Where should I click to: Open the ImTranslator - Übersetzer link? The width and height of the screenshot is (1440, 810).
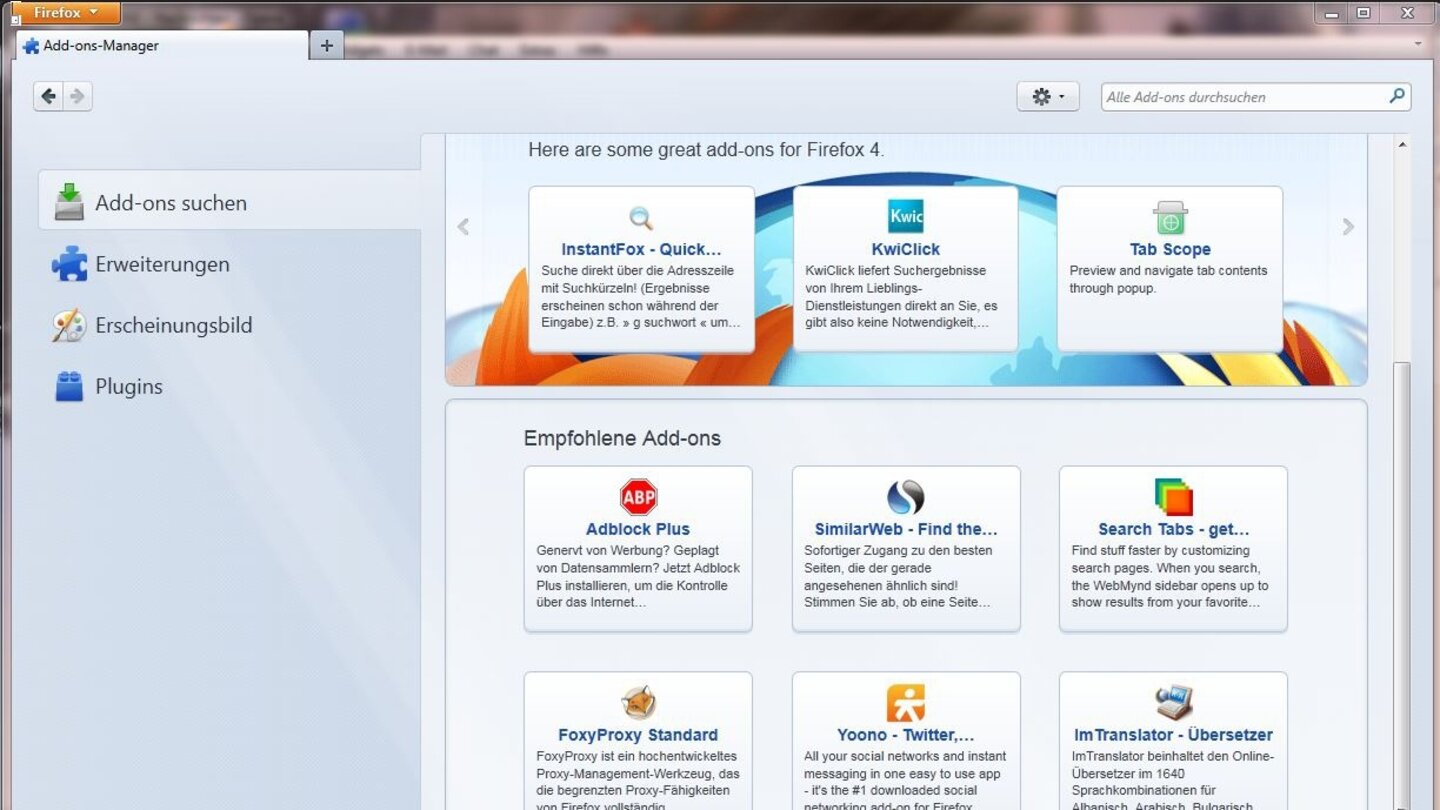[x=1174, y=735]
